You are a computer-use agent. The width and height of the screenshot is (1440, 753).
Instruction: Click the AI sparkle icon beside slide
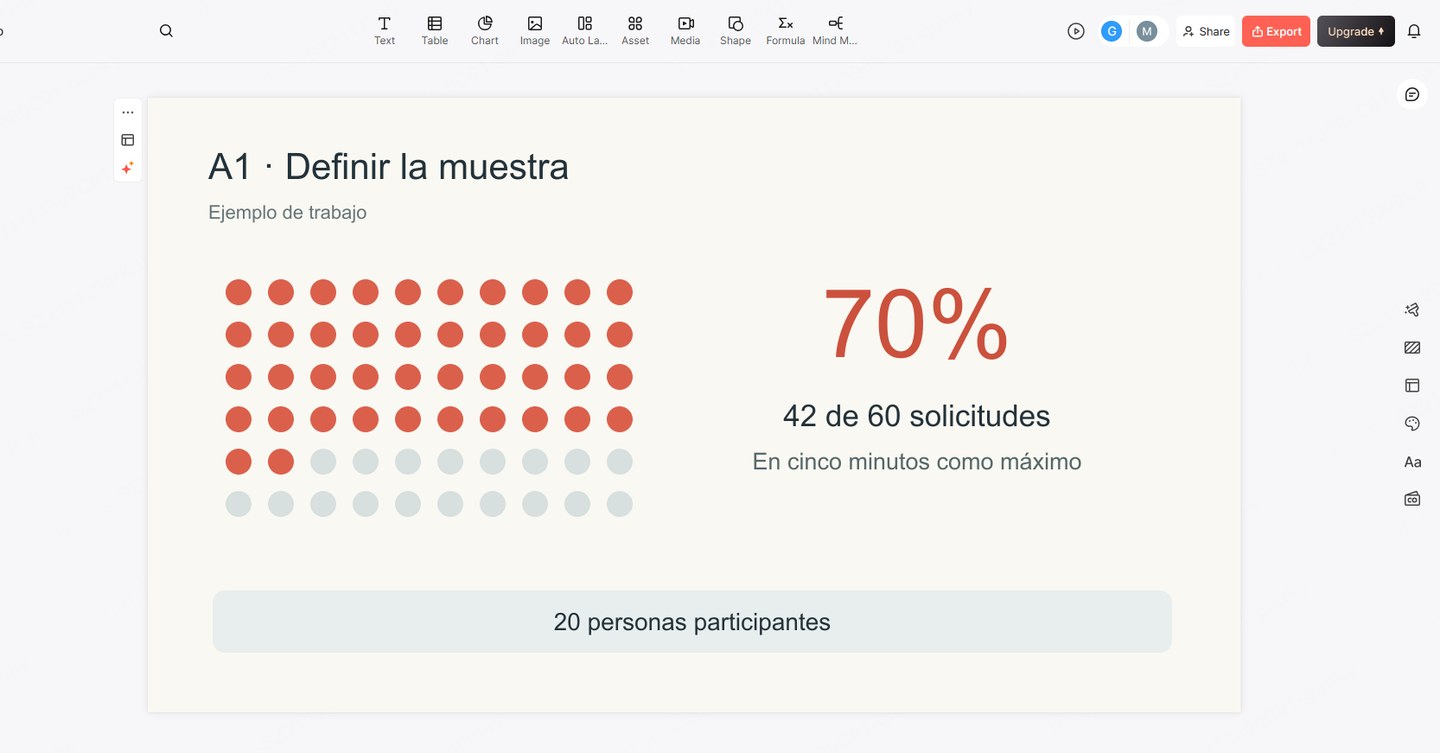[x=128, y=168]
